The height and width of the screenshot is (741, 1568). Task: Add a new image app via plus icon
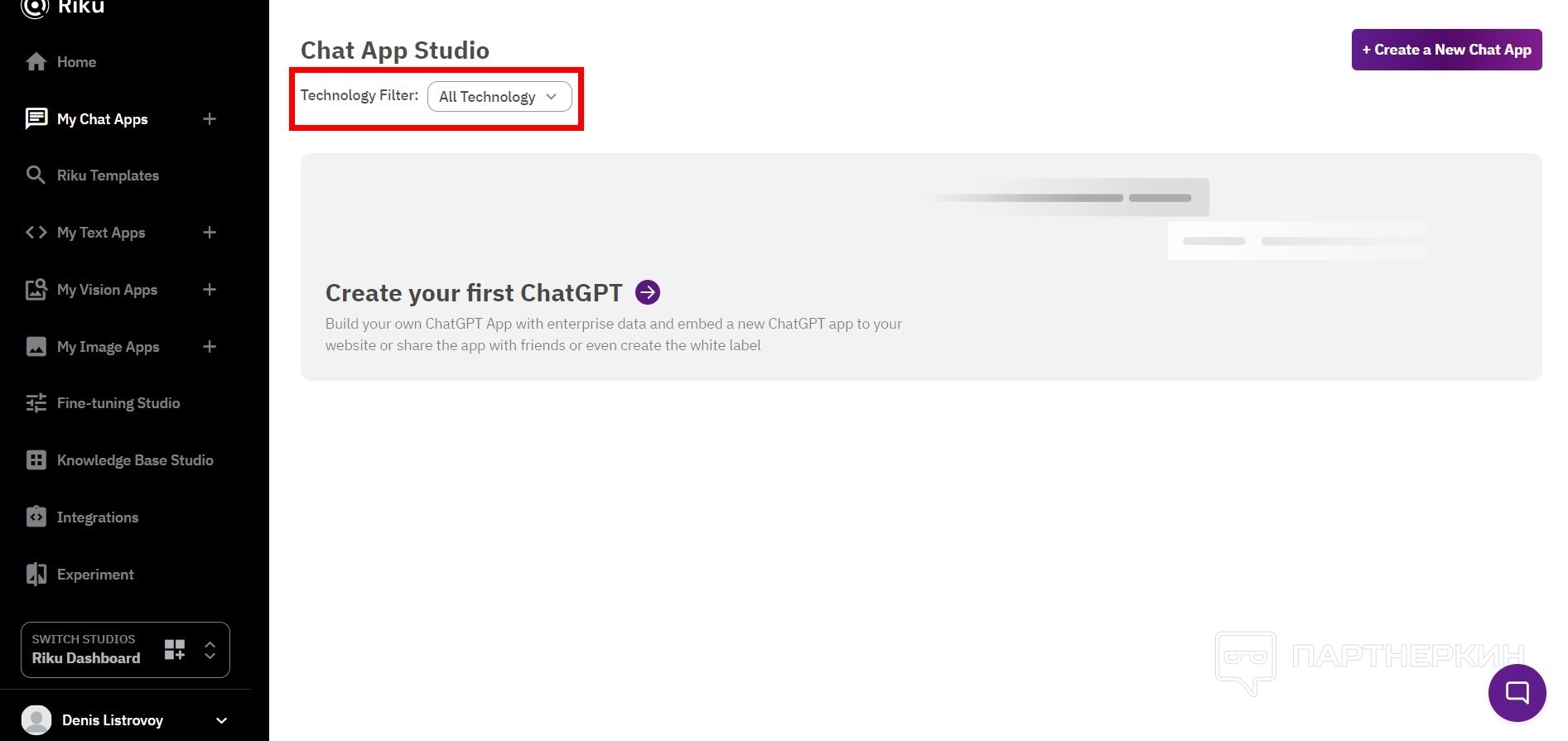point(210,347)
